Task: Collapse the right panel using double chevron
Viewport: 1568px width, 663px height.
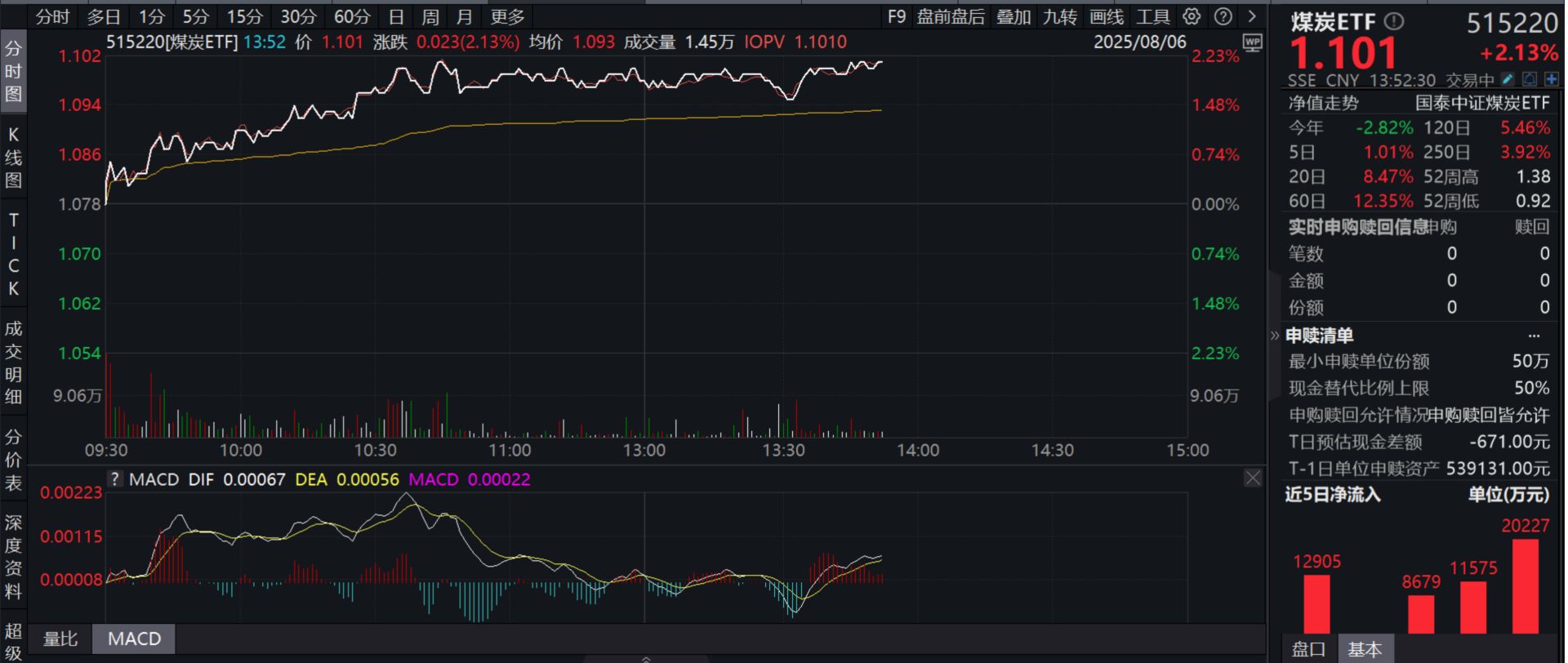Action: pos(1275,336)
